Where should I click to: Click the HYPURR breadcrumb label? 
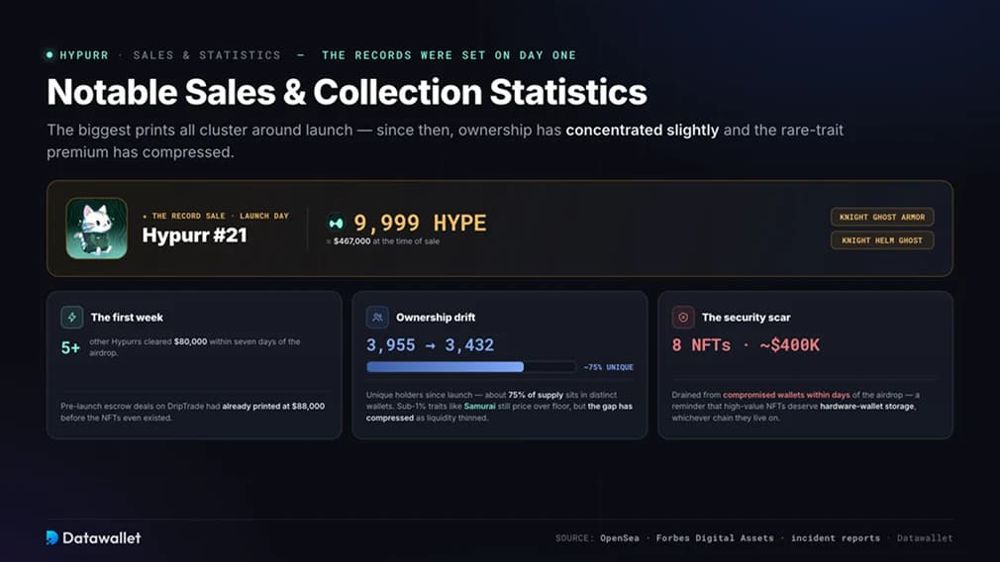pyautogui.click(x=84, y=55)
